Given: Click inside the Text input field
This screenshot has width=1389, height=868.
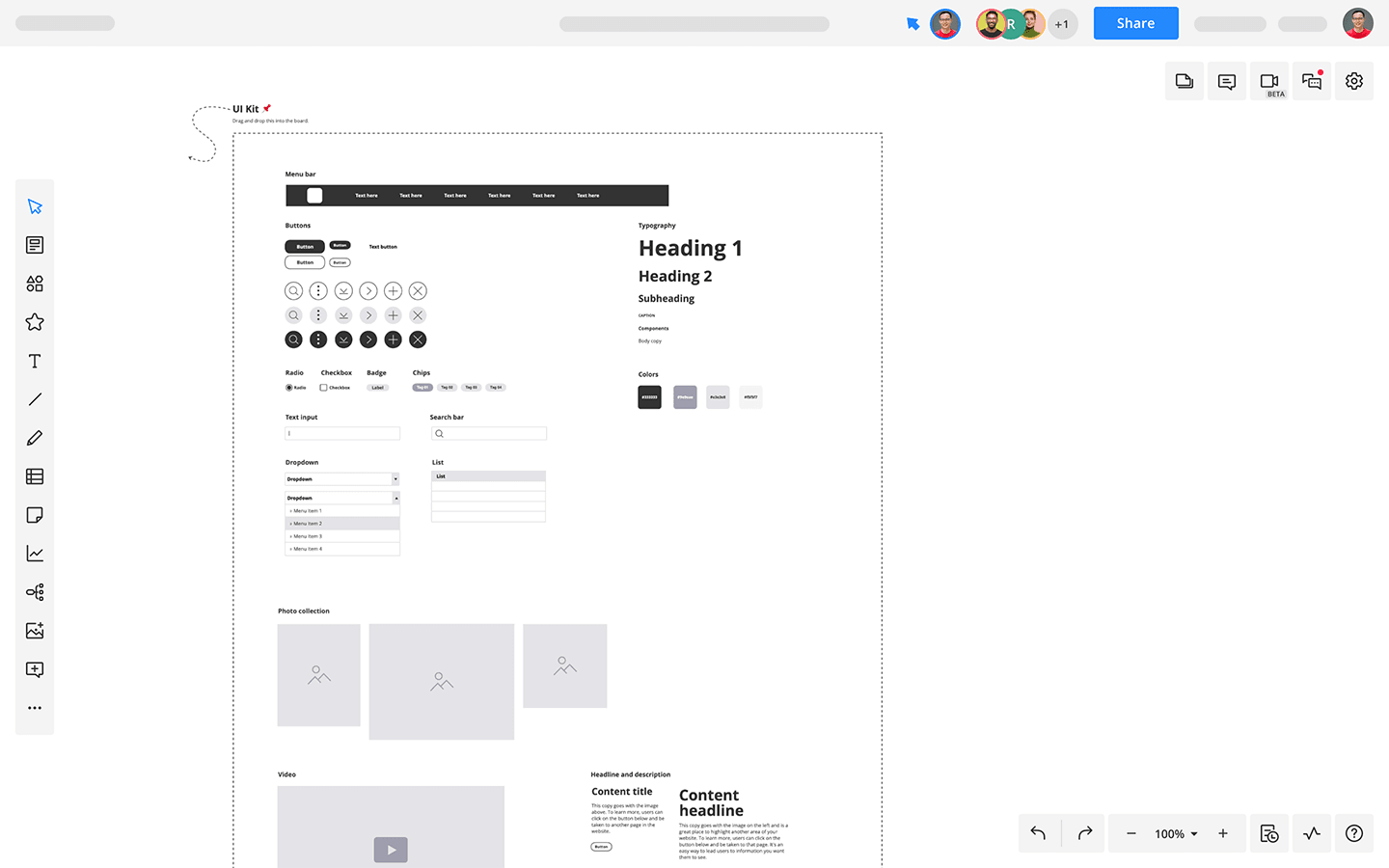Looking at the screenshot, I should (x=342, y=434).
